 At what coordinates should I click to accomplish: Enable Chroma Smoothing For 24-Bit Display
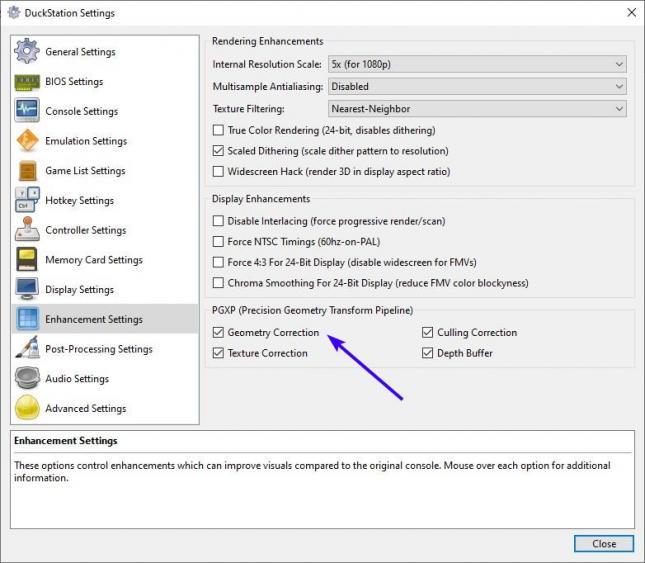tap(218, 283)
